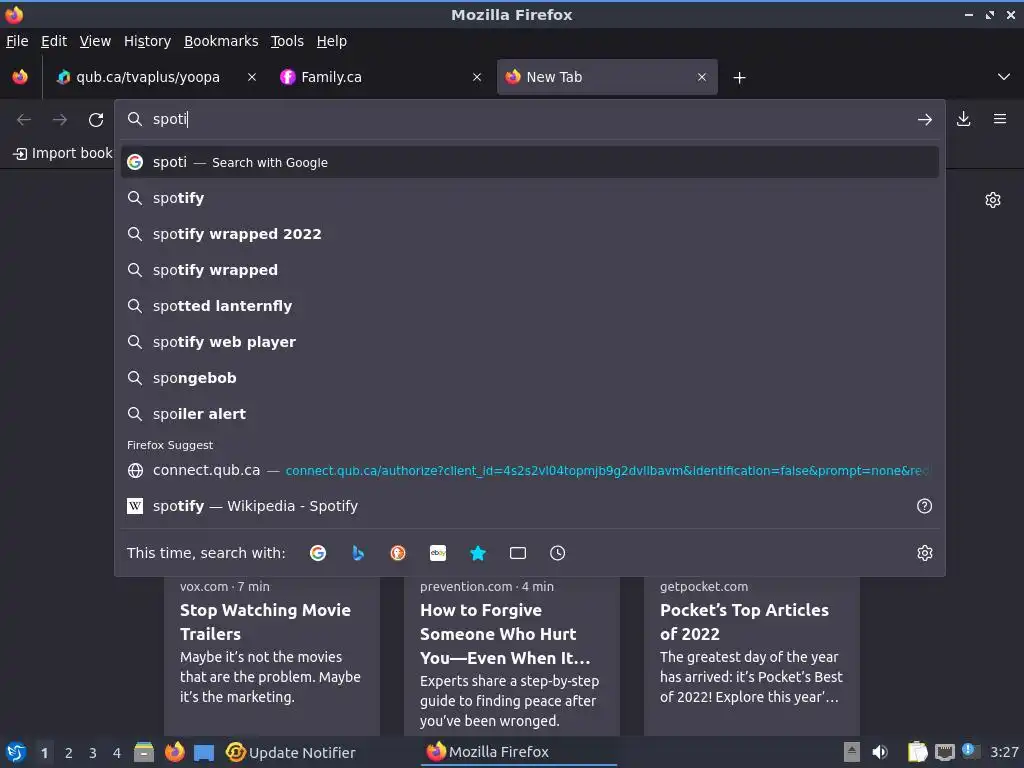Click inside the address bar text field
This screenshot has width=1024, height=768.
pyautogui.click(x=529, y=119)
